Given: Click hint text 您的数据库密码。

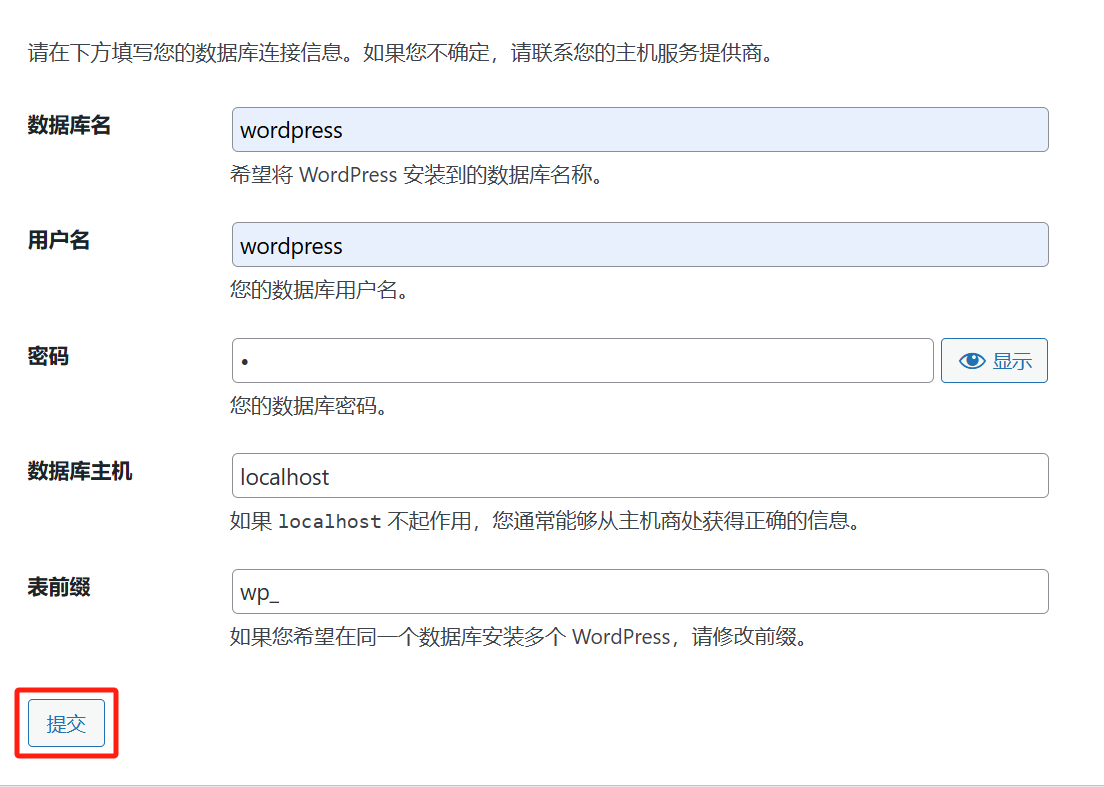Looking at the screenshot, I should pos(310,406).
